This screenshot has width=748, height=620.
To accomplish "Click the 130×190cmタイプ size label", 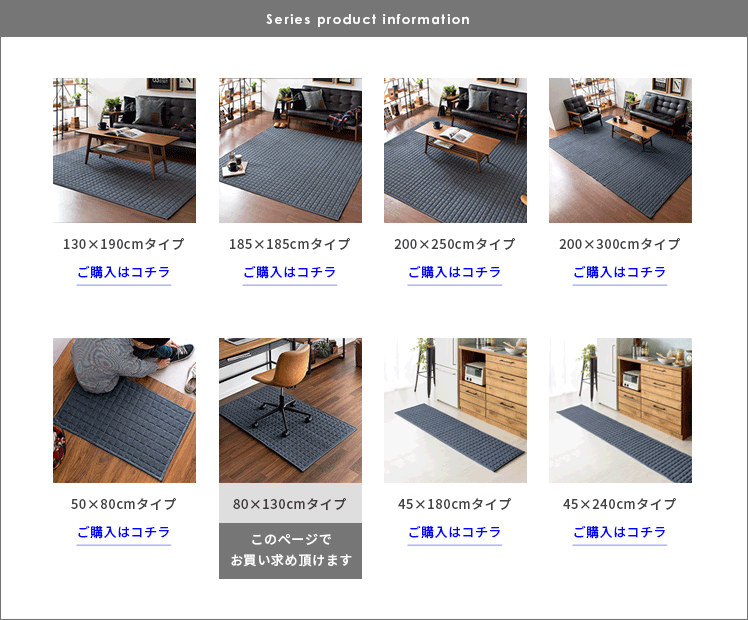I will click(x=124, y=244).
